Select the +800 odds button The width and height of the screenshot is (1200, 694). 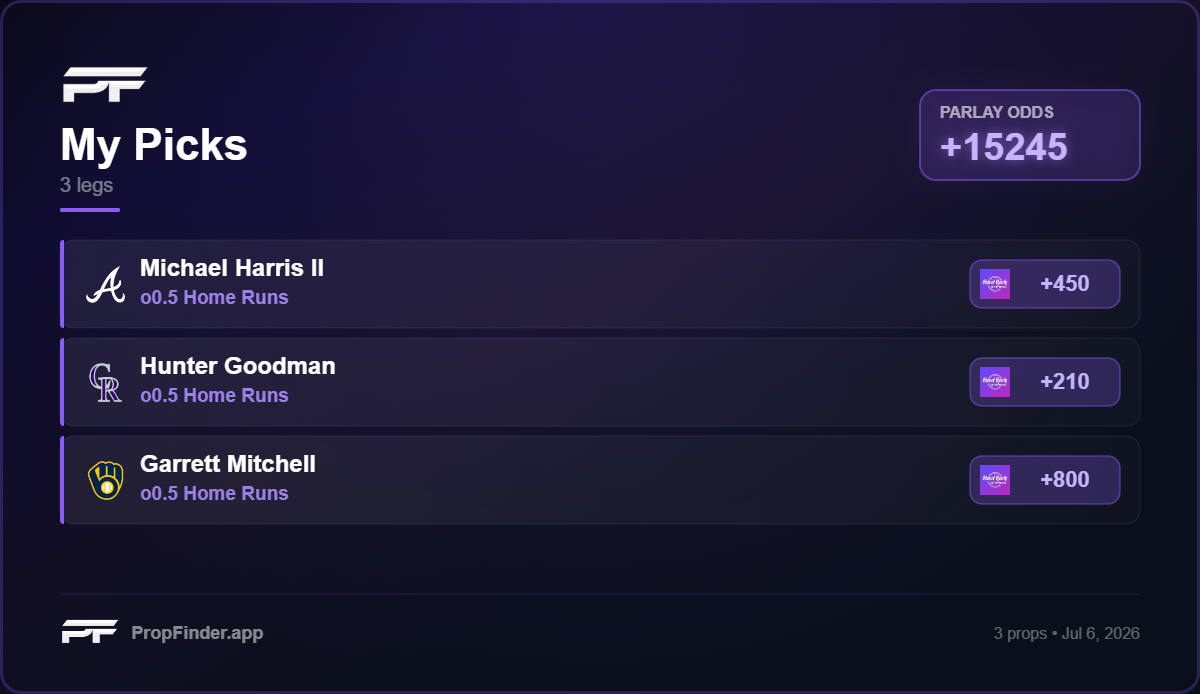[x=1045, y=480]
